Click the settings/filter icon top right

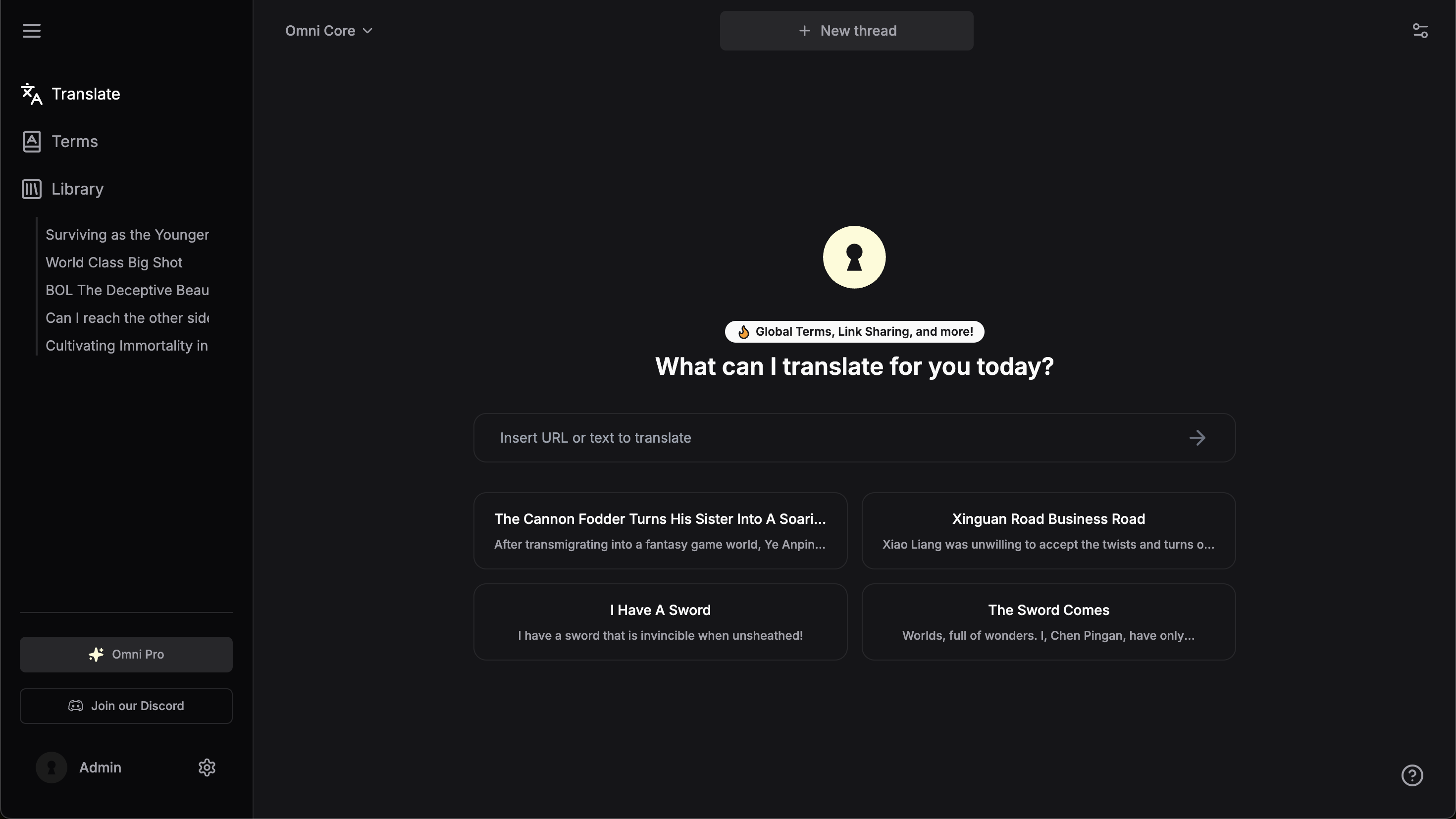(1421, 30)
